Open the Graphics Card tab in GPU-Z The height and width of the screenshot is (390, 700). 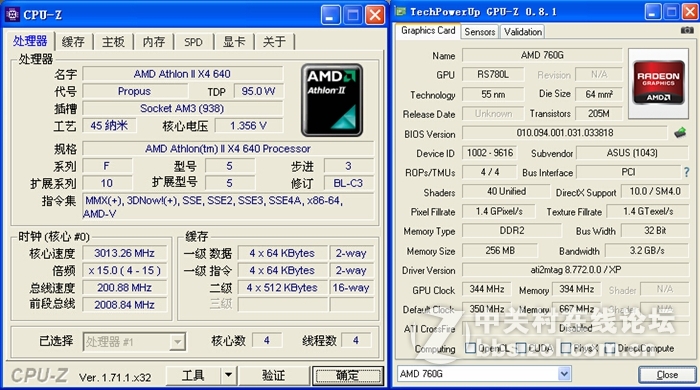coord(428,31)
